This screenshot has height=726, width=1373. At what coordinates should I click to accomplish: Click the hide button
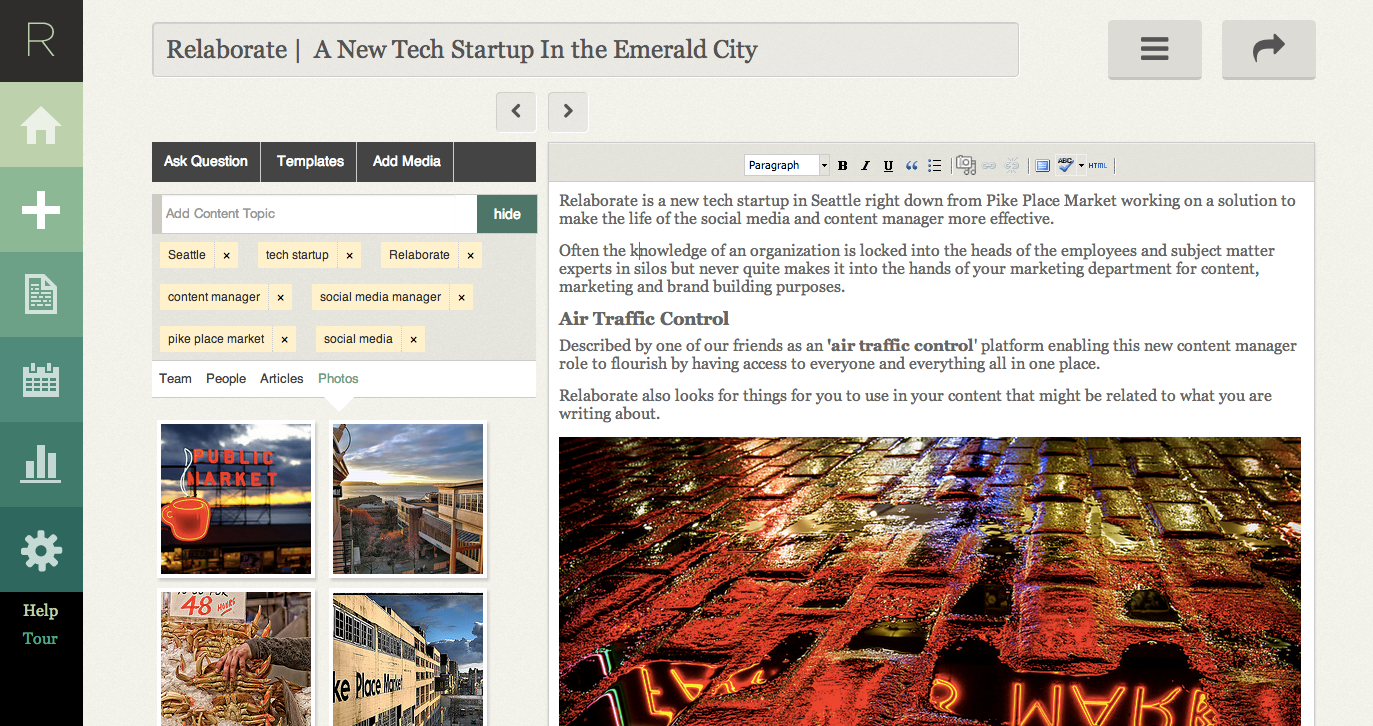coord(507,214)
